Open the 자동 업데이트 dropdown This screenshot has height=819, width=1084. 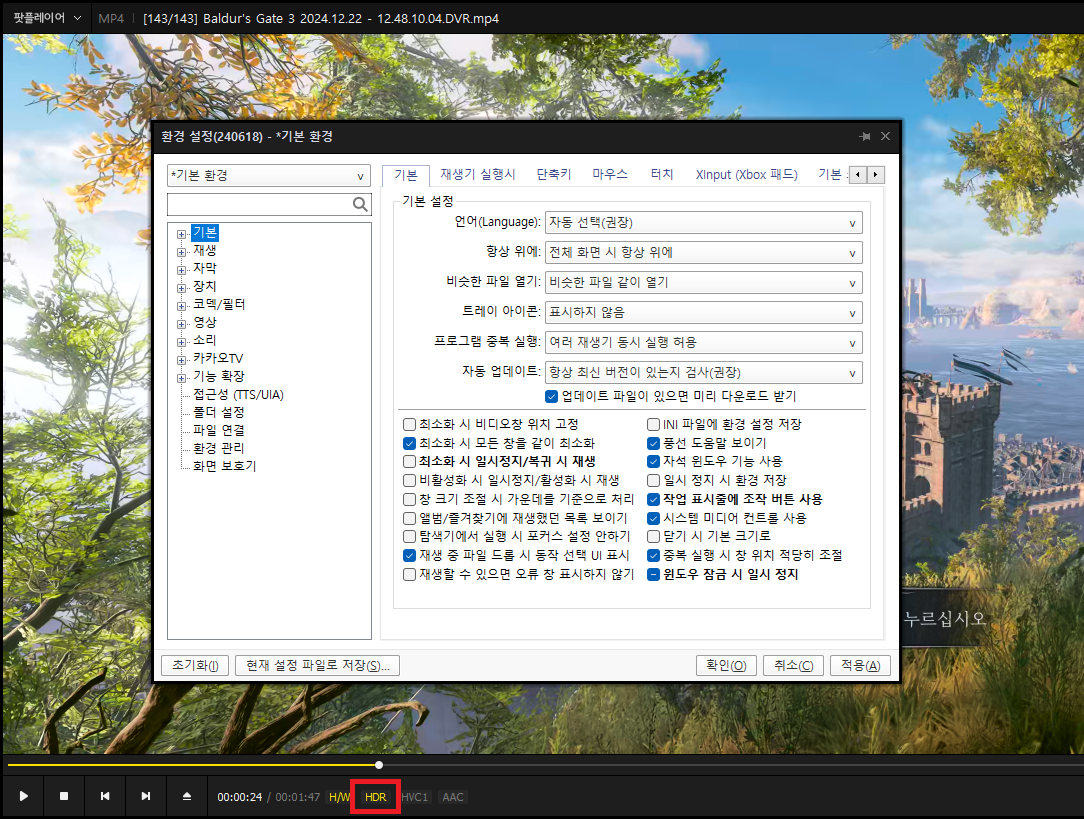pyautogui.click(x=704, y=373)
